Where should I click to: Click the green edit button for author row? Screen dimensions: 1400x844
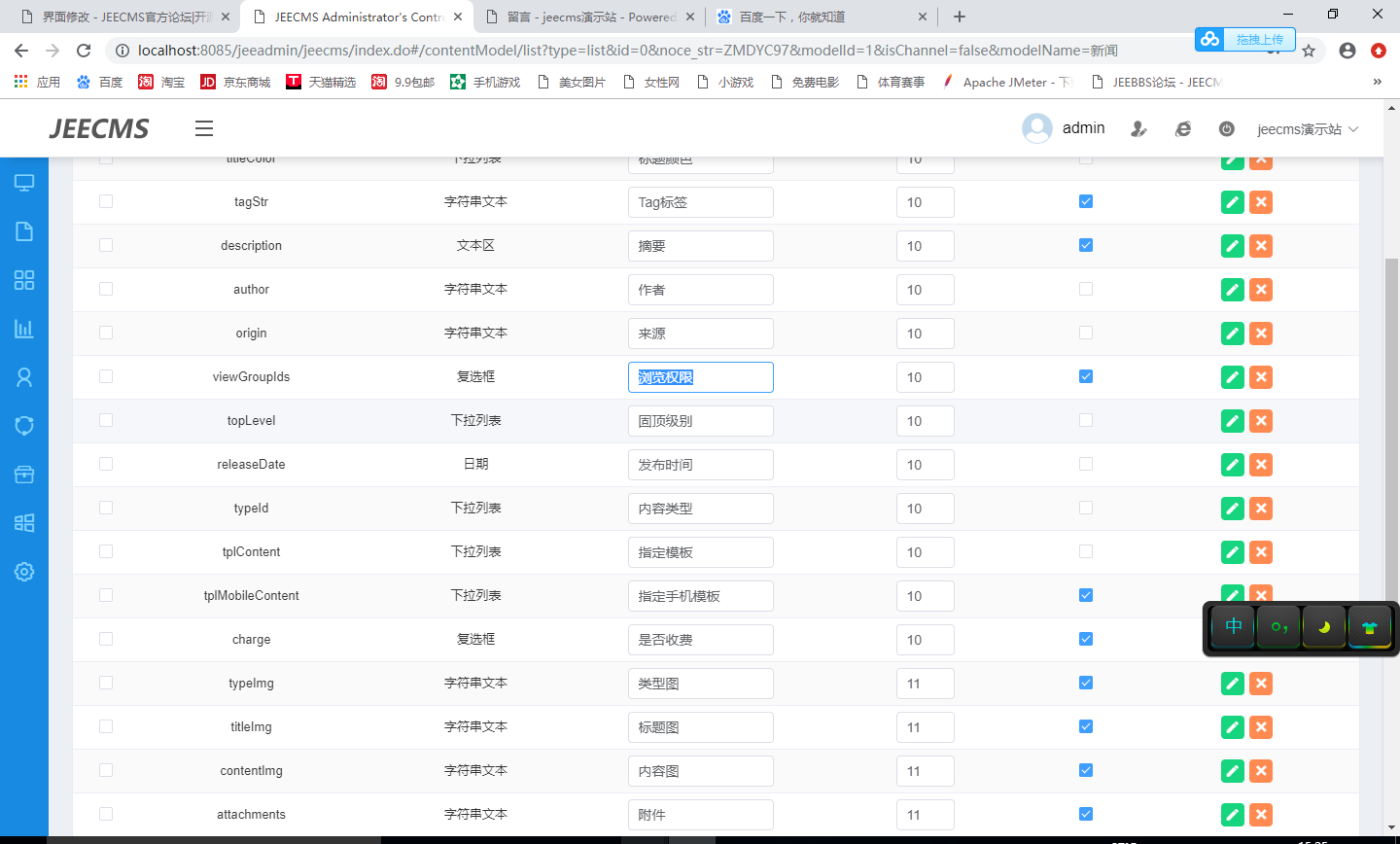pyautogui.click(x=1232, y=290)
